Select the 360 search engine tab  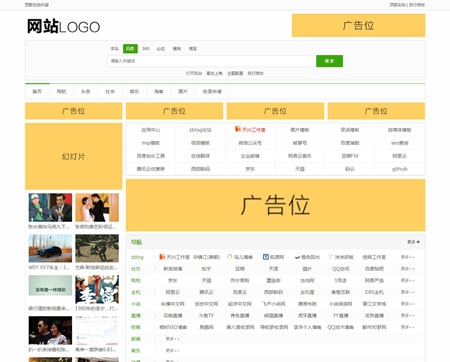(146, 49)
